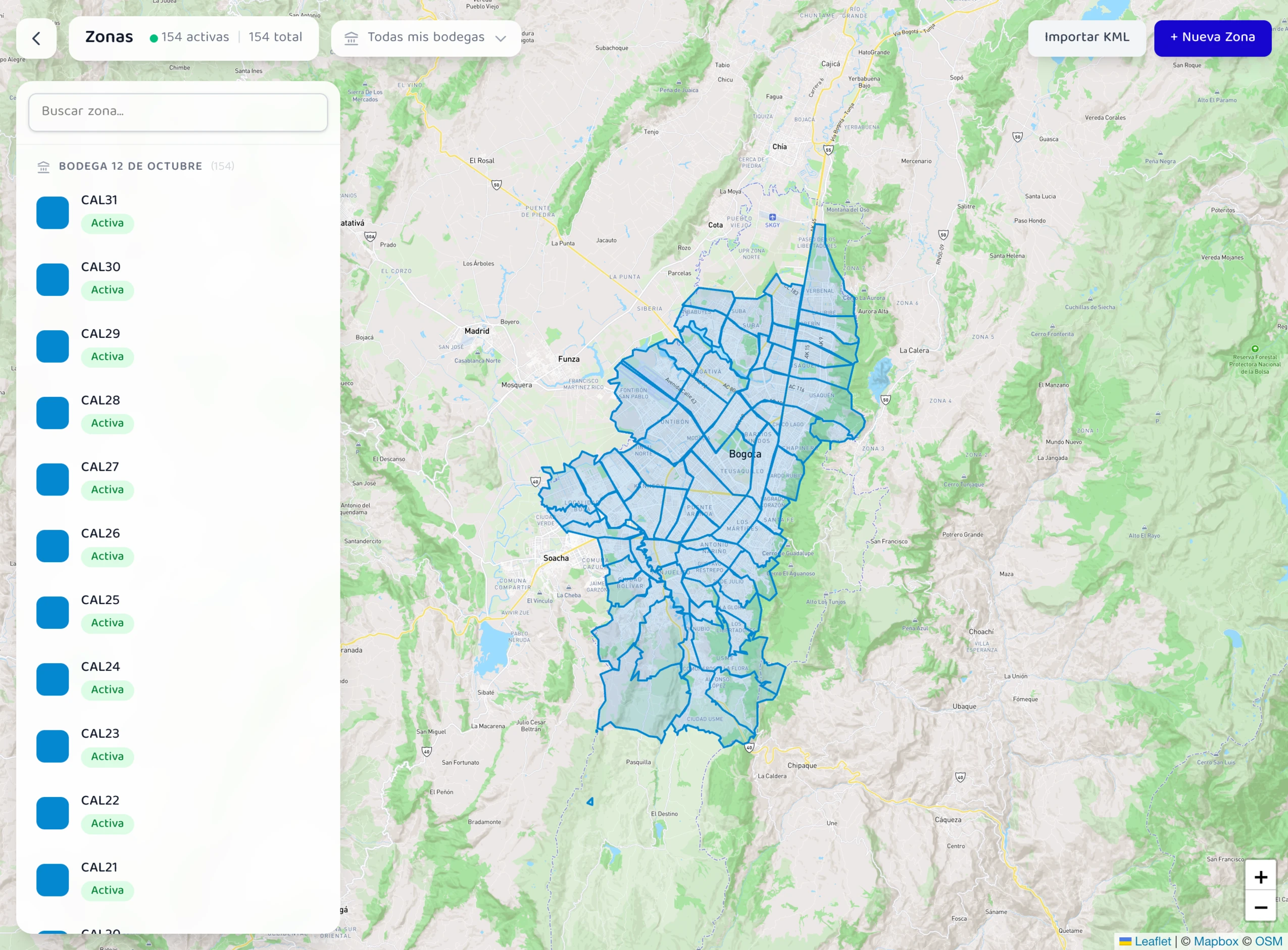Select zone CAL23 row
Viewport: 1288px width, 950px height.
tap(178, 745)
